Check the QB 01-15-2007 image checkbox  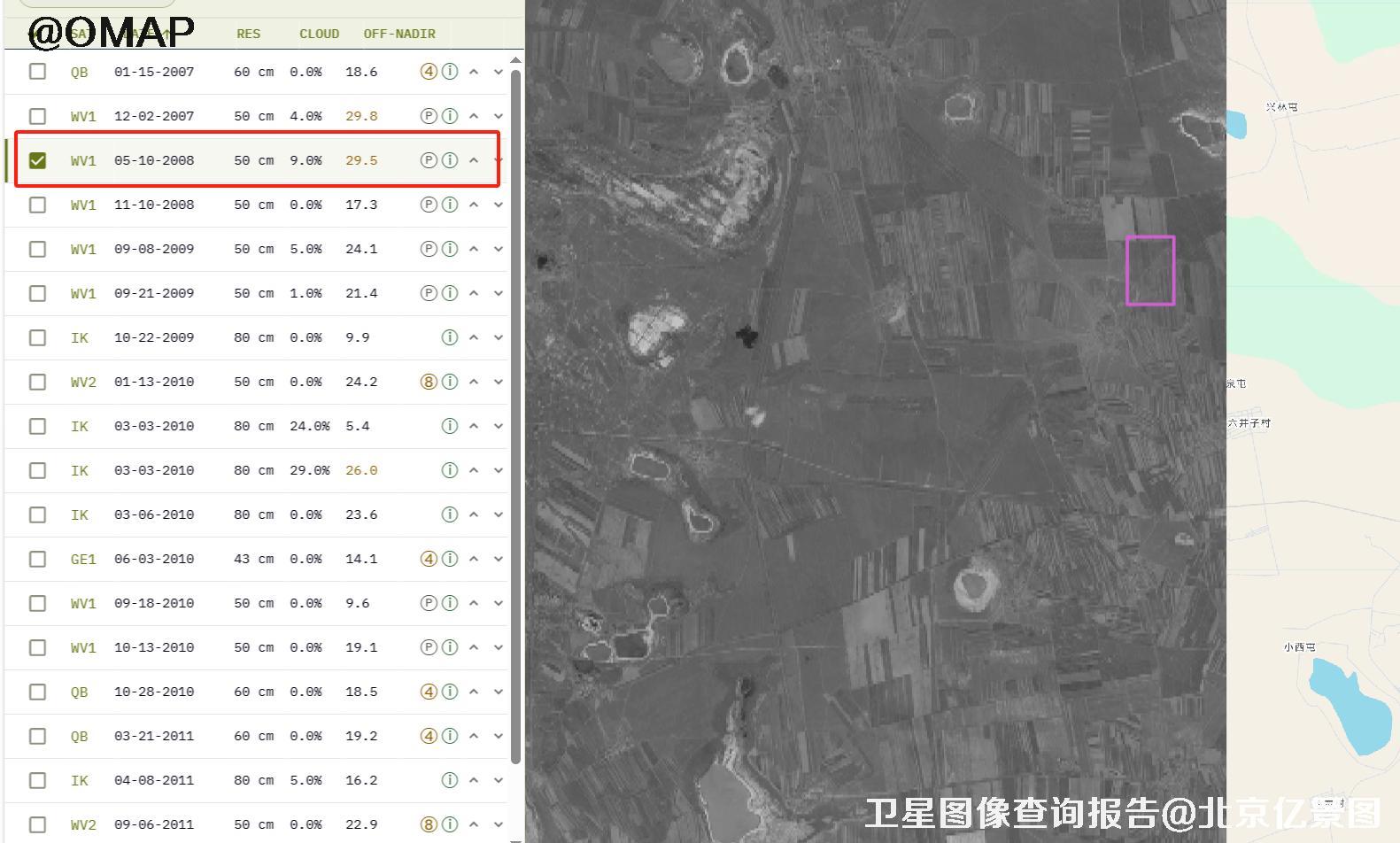[x=37, y=72]
